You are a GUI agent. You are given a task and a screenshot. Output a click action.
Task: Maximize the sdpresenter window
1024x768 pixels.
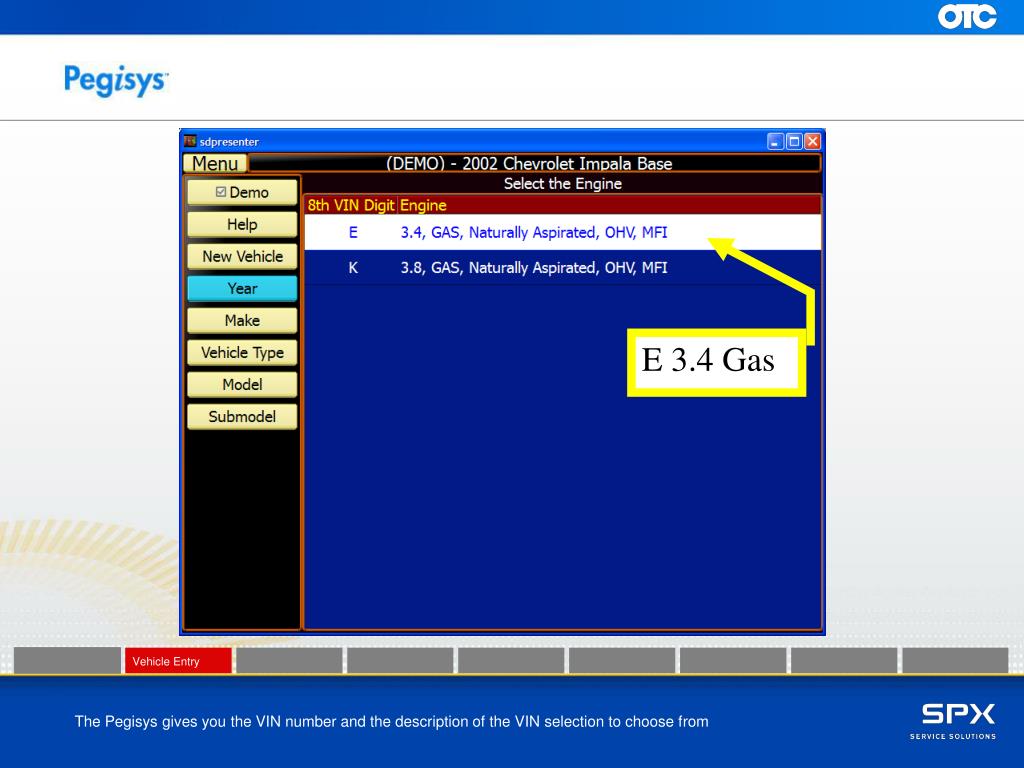click(x=794, y=142)
